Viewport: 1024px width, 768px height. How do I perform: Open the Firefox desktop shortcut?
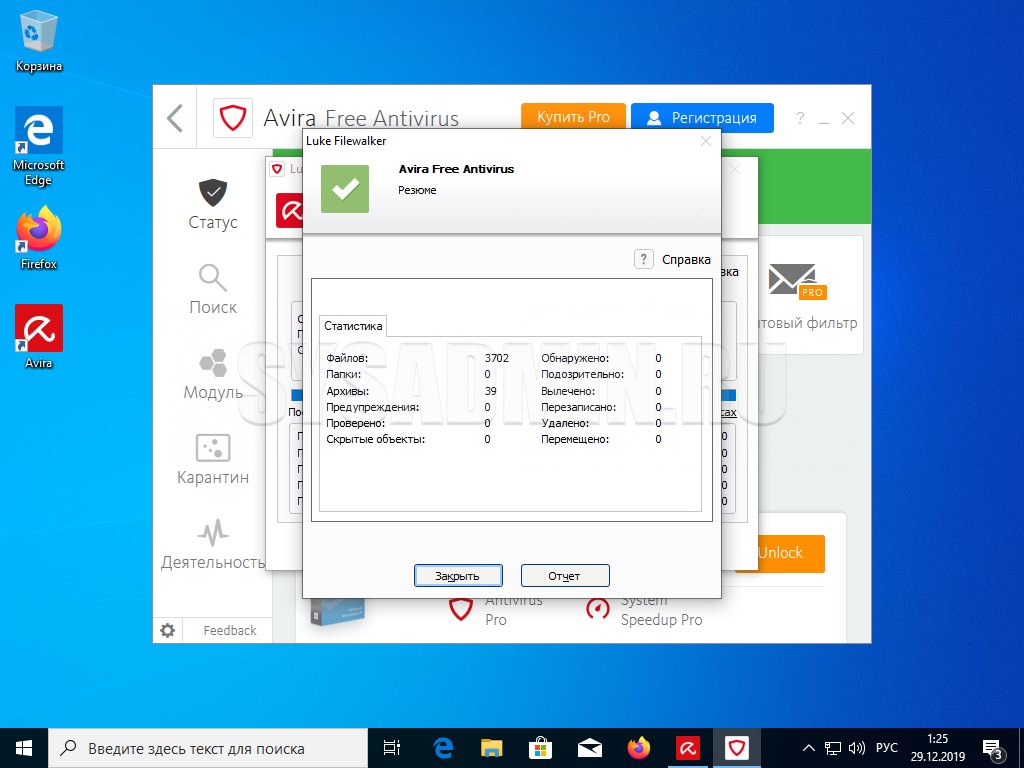click(39, 238)
